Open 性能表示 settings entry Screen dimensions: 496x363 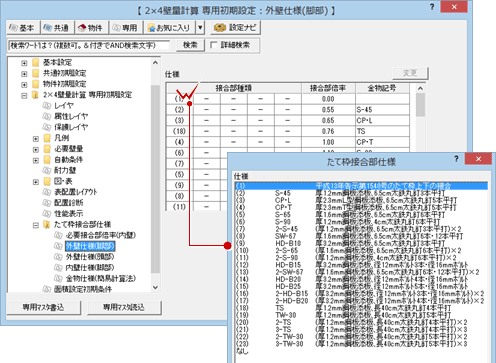[x=69, y=213]
